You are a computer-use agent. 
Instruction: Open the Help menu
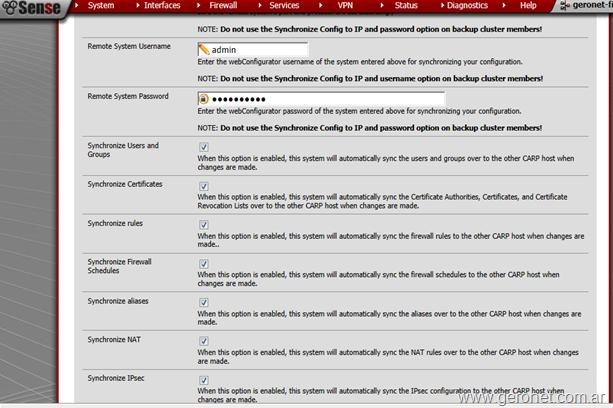528,5
